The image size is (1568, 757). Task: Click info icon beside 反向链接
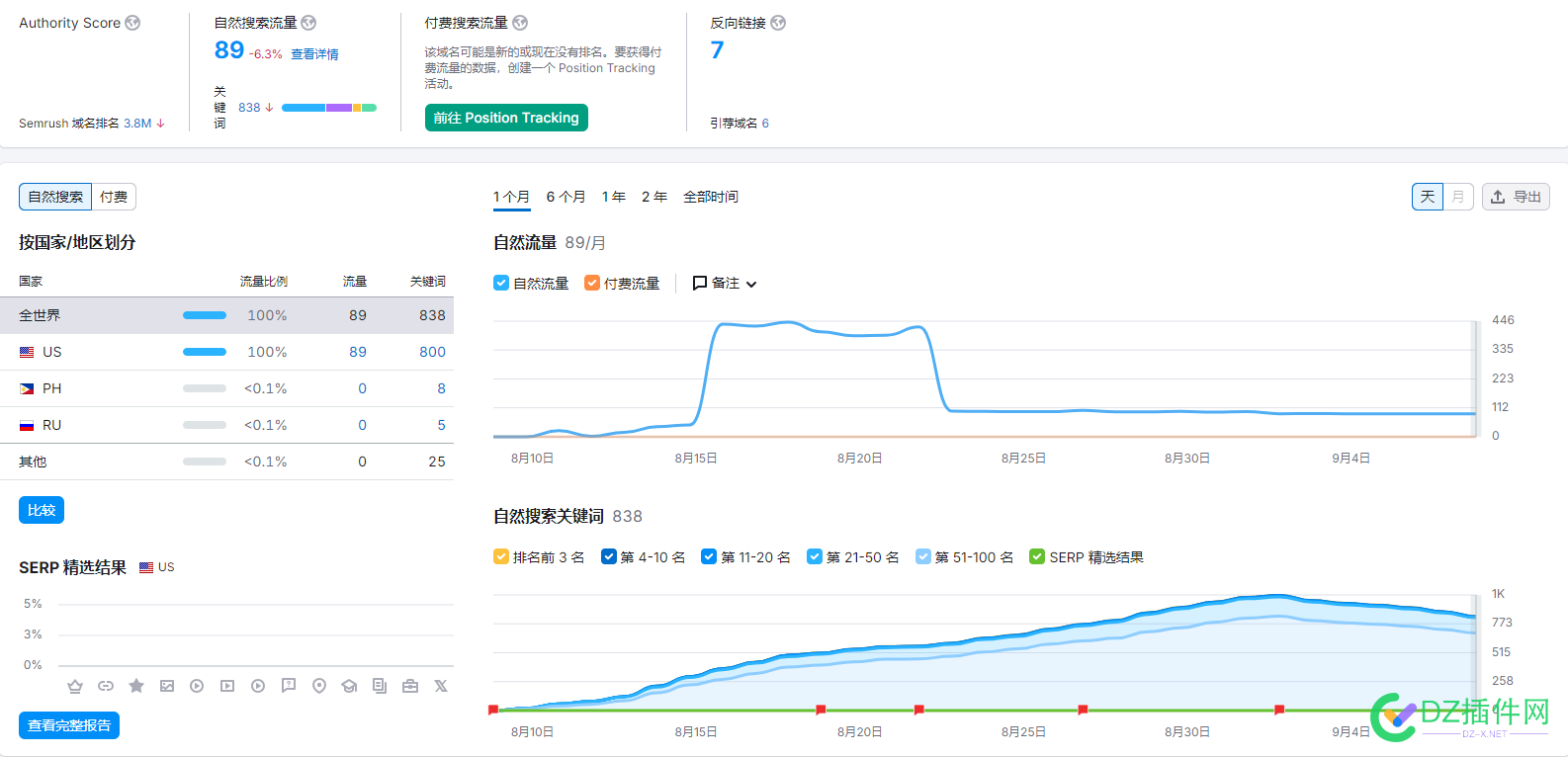[x=778, y=23]
